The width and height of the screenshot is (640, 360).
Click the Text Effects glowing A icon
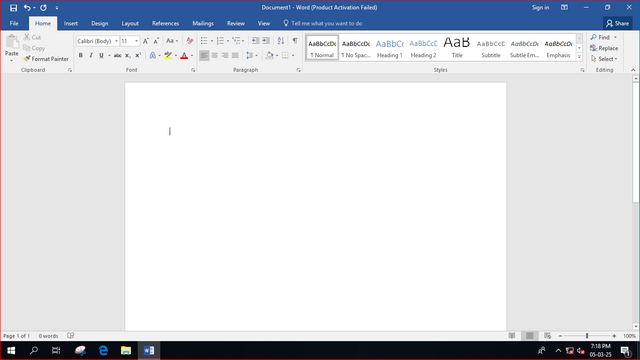(153, 55)
